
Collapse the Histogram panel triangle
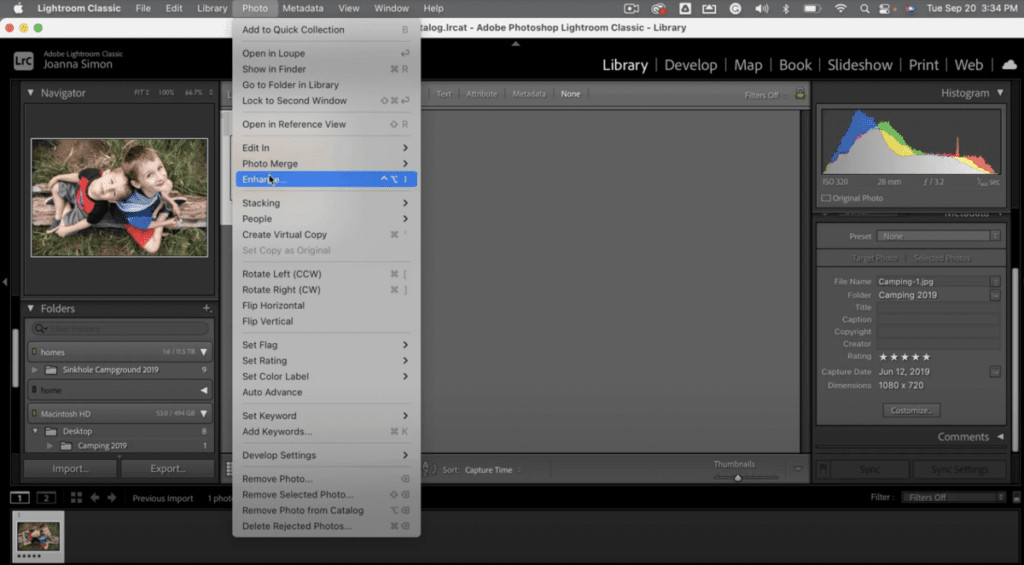tap(1000, 93)
